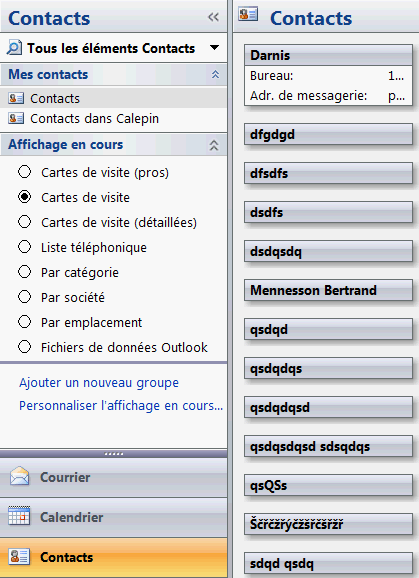The image size is (419, 578).
Task: Collapse the Mes contacts section
Action: click(x=215, y=74)
